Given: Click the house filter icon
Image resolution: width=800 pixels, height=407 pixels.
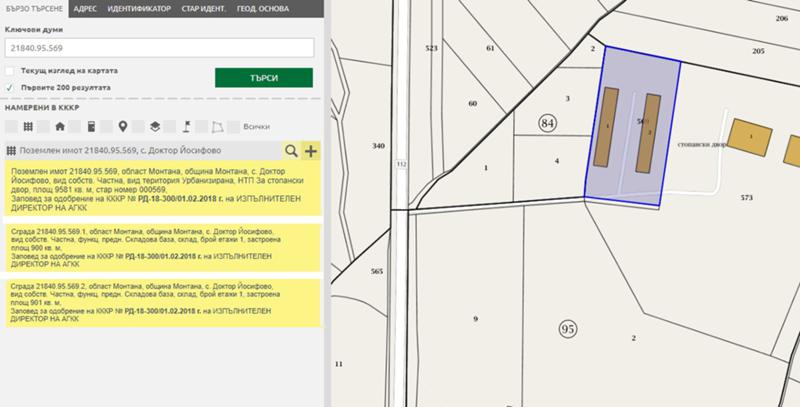Looking at the screenshot, I should (60, 127).
